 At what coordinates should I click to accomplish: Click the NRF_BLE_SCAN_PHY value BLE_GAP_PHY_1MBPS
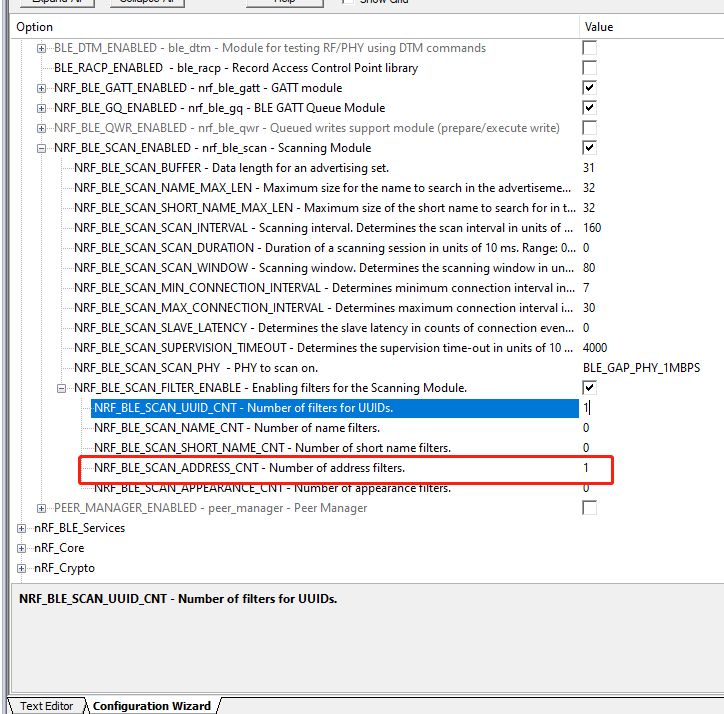pyautogui.click(x=641, y=368)
